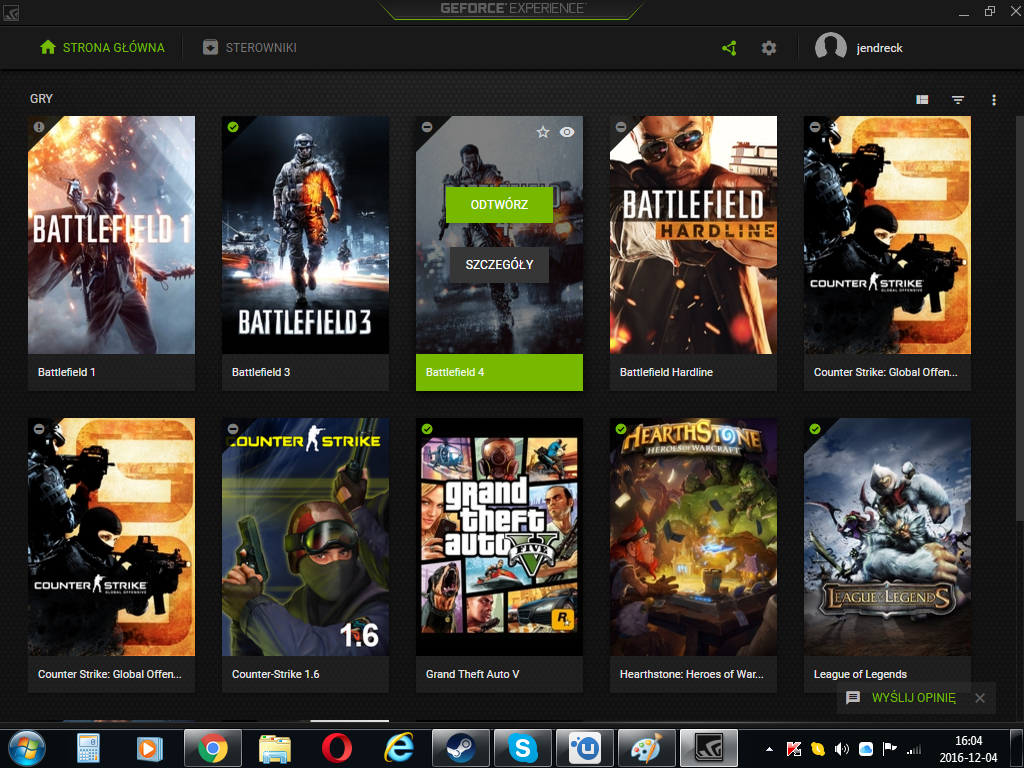Open Paint from the taskbar
Viewport: 1024px width, 768px height.
point(647,748)
